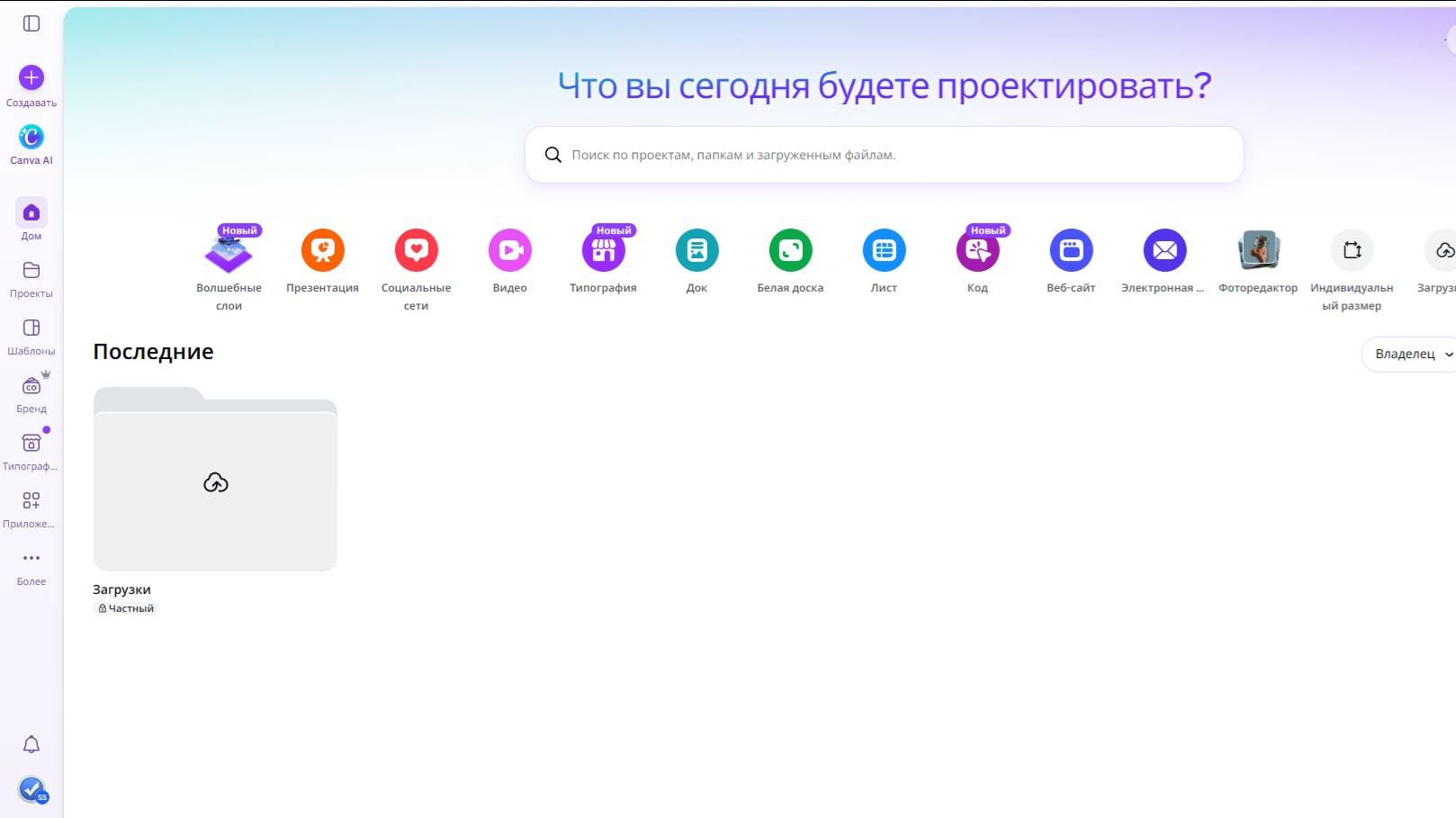Show Более options in sidebar

(31, 558)
